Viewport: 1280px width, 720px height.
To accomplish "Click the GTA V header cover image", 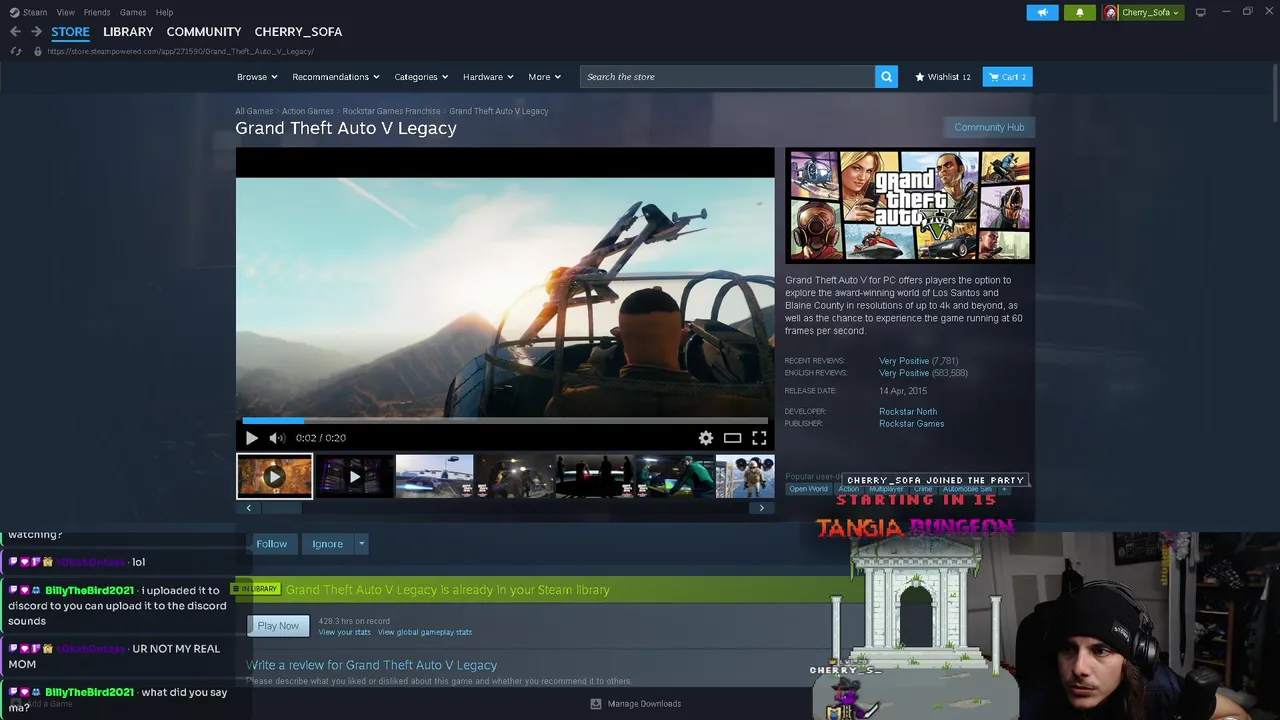I will pos(910,206).
